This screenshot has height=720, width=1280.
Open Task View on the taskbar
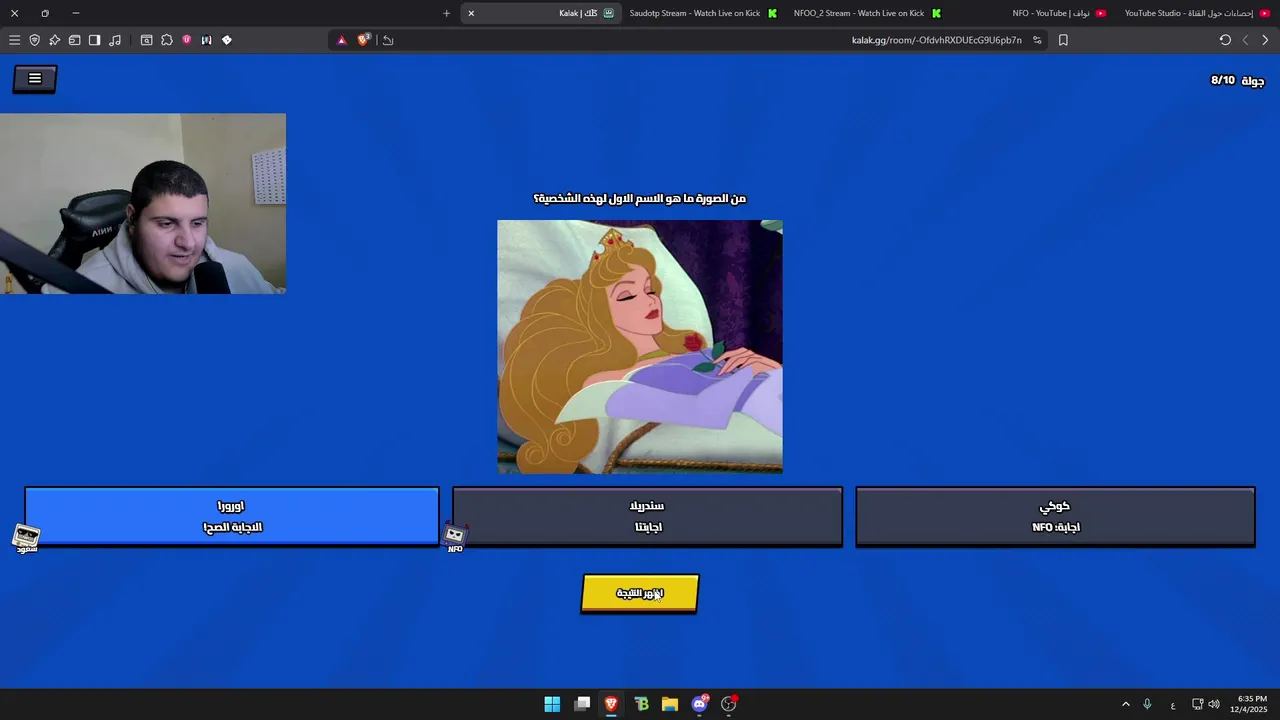(582, 704)
